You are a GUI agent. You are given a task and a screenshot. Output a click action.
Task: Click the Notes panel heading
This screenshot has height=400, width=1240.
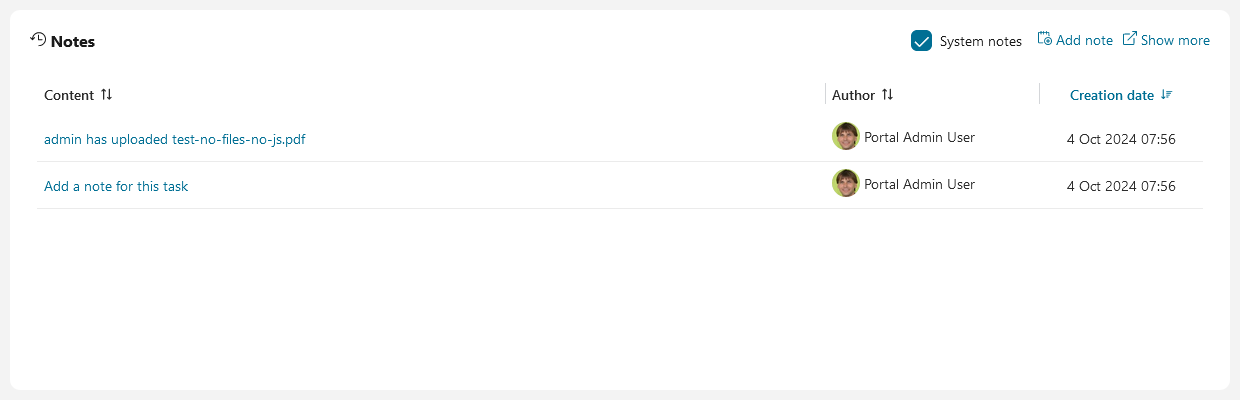point(73,41)
